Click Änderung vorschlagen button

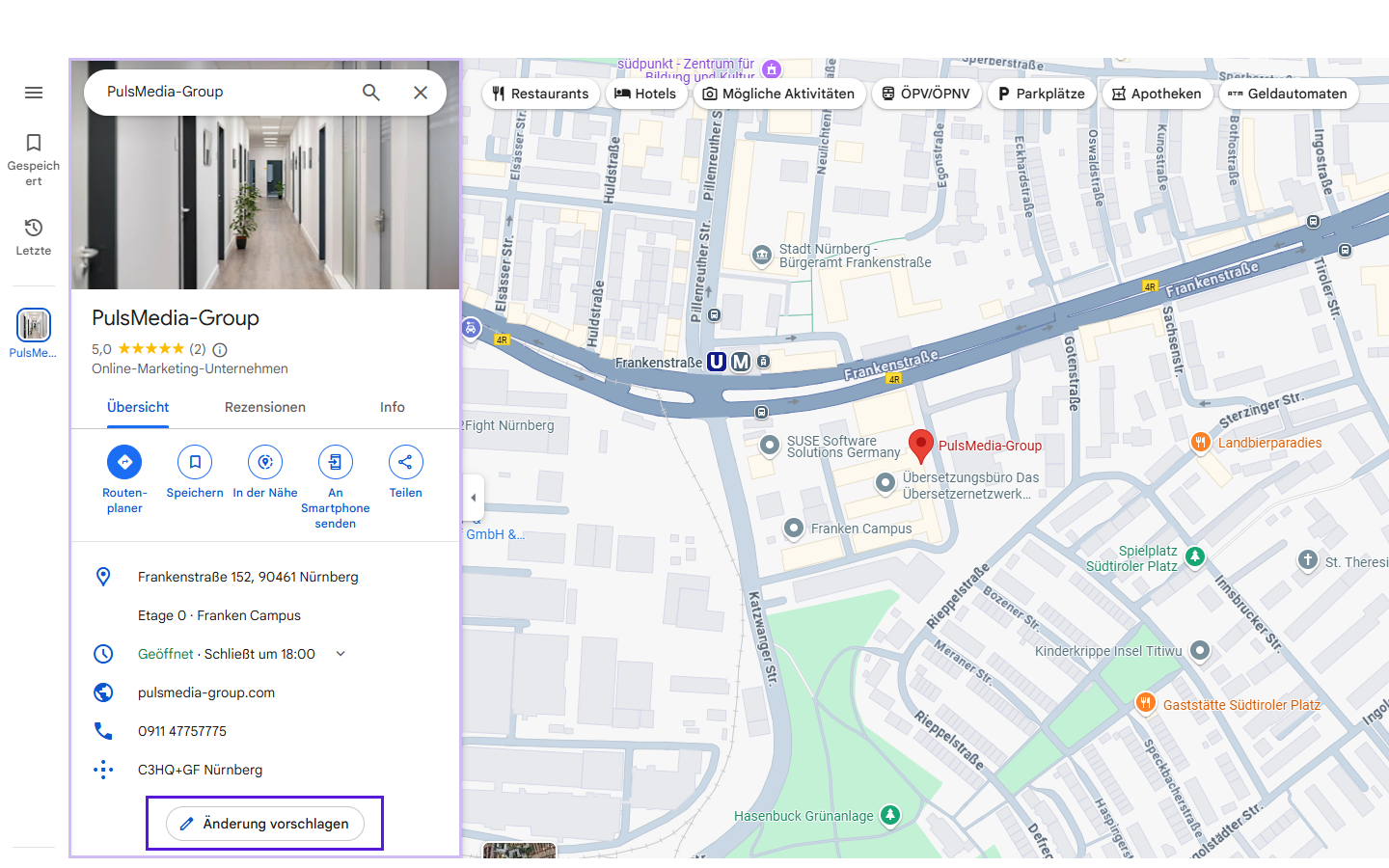[265, 824]
